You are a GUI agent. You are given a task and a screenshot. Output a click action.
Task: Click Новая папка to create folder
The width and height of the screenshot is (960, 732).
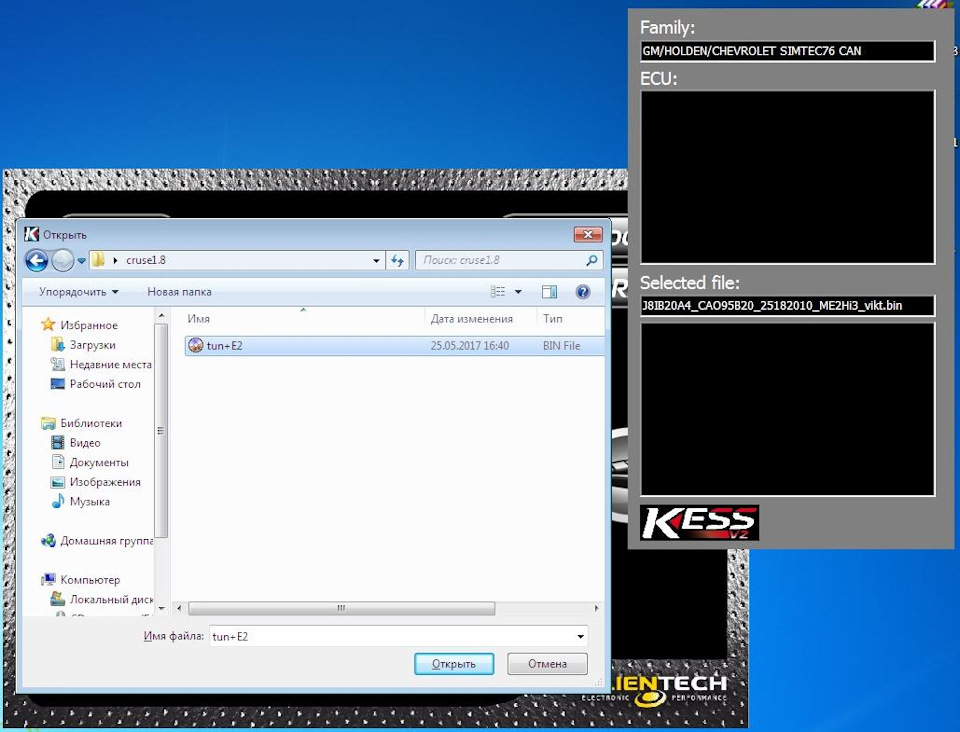179,292
